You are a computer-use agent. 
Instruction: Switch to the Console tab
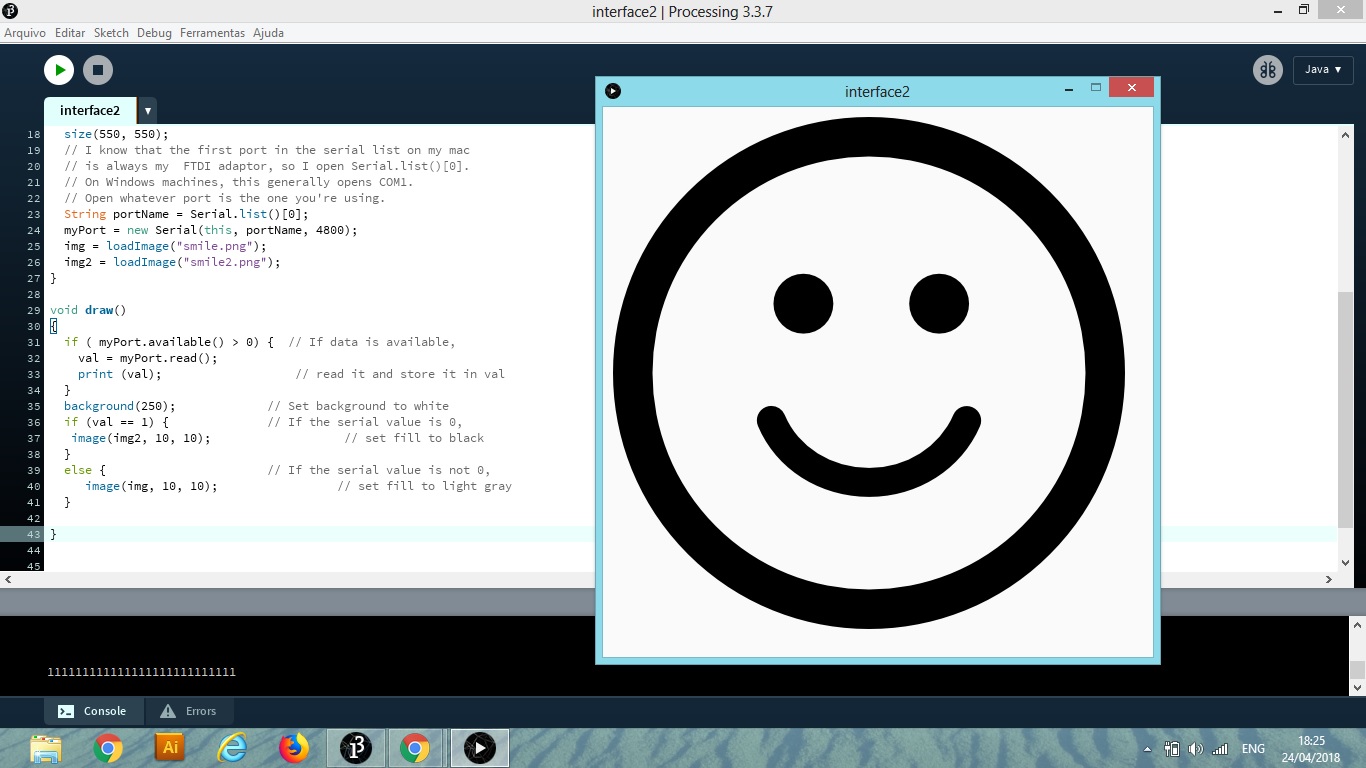pyautogui.click(x=94, y=711)
